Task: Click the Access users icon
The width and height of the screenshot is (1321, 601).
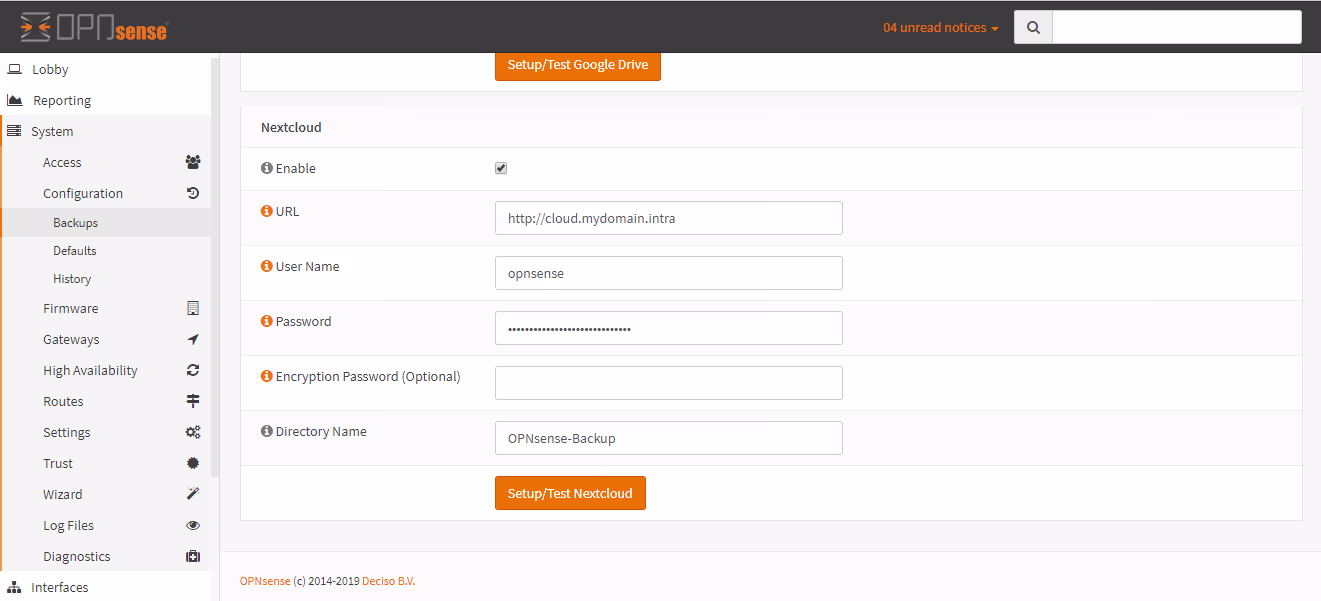Action: [193, 162]
